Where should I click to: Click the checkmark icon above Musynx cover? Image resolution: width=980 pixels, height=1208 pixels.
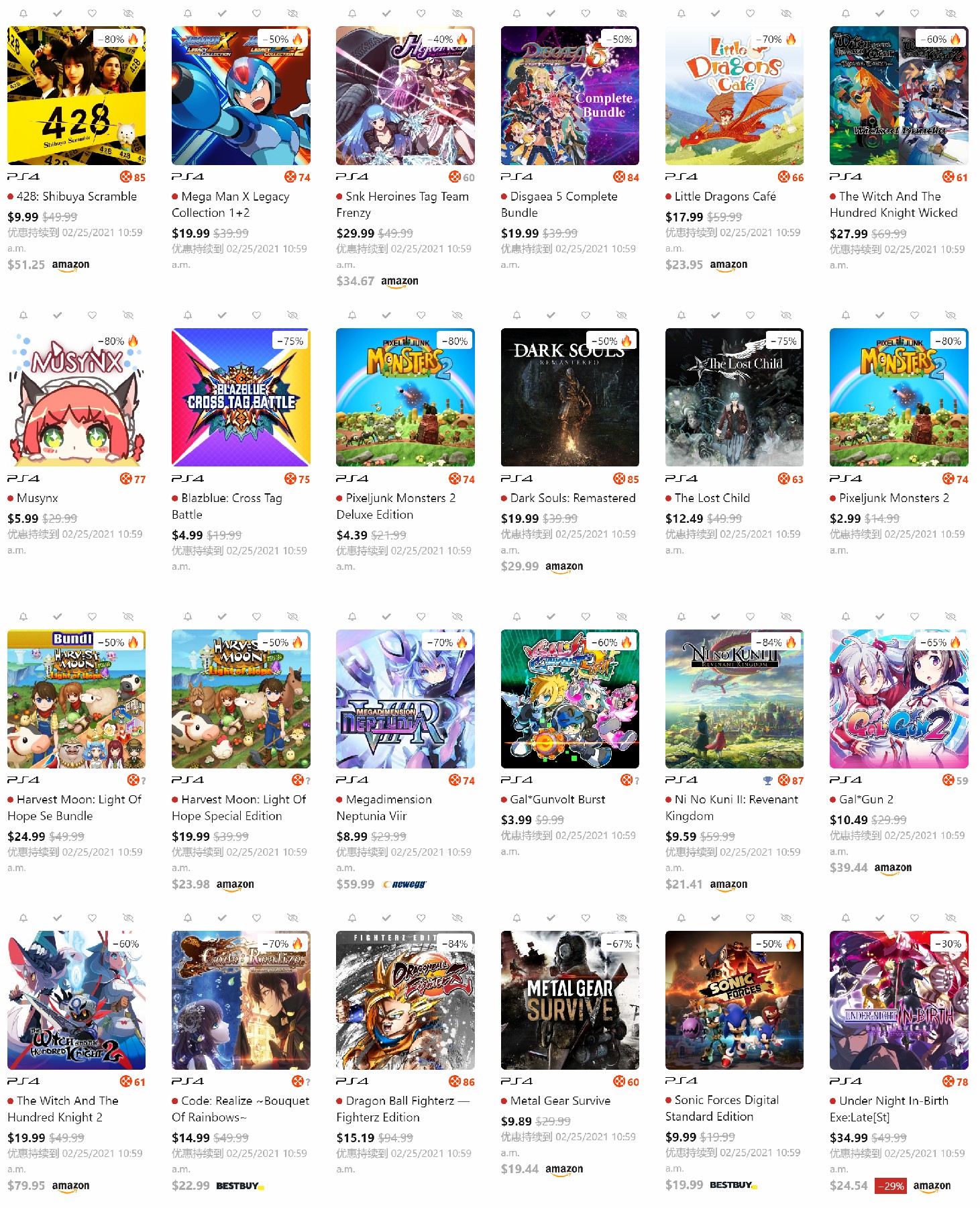pyautogui.click(x=58, y=315)
